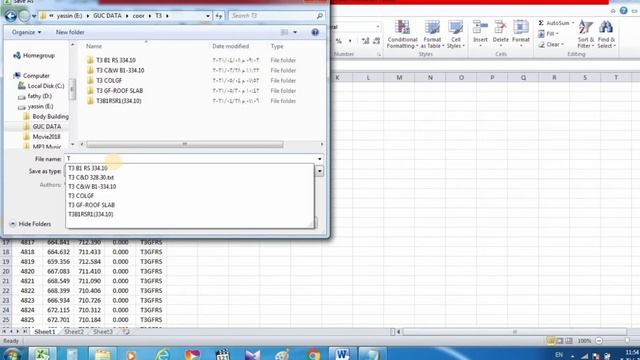Open Sort & Filter menu
This screenshot has width=640, height=360.
(x=586, y=34)
